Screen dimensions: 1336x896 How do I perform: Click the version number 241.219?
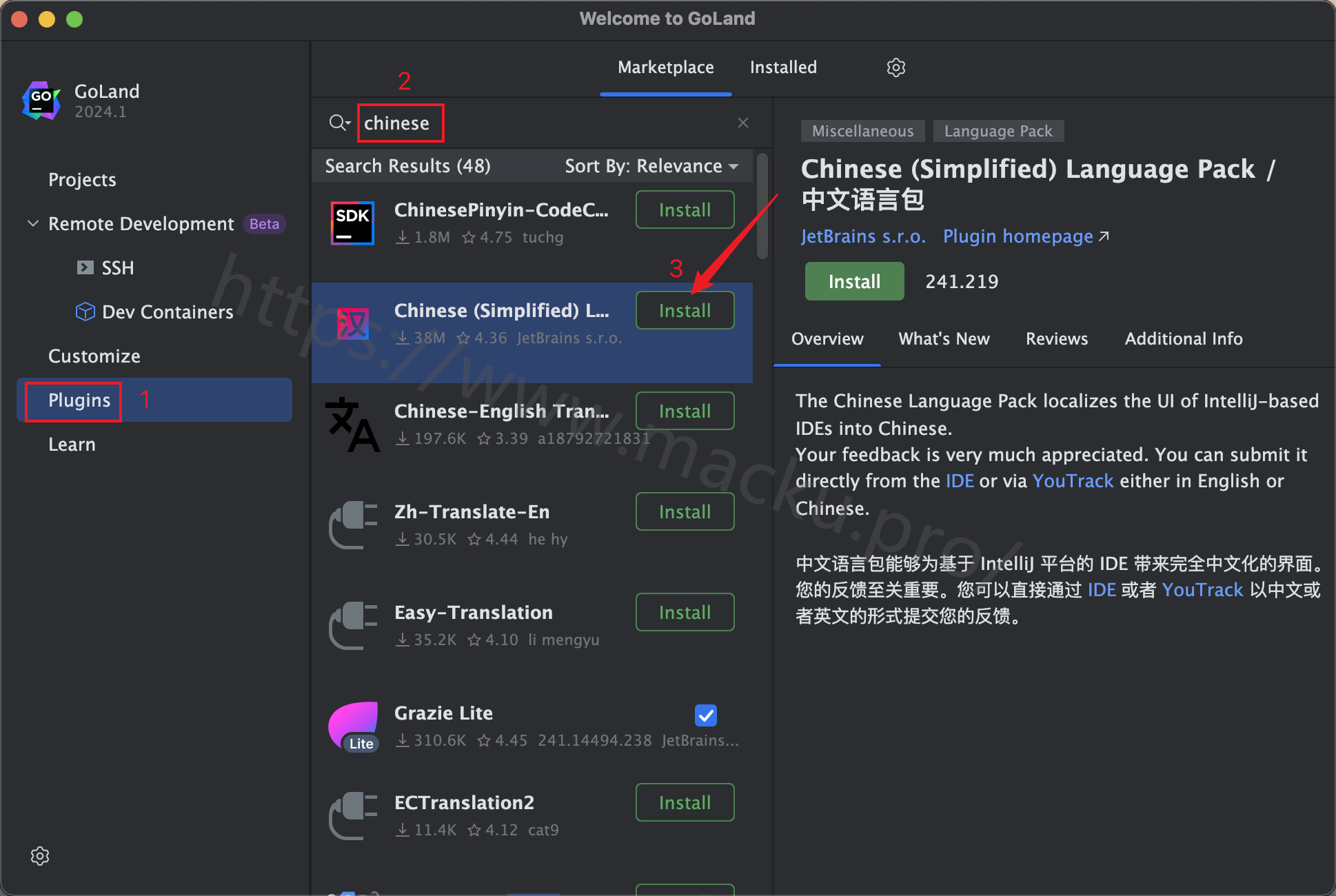coord(961,281)
